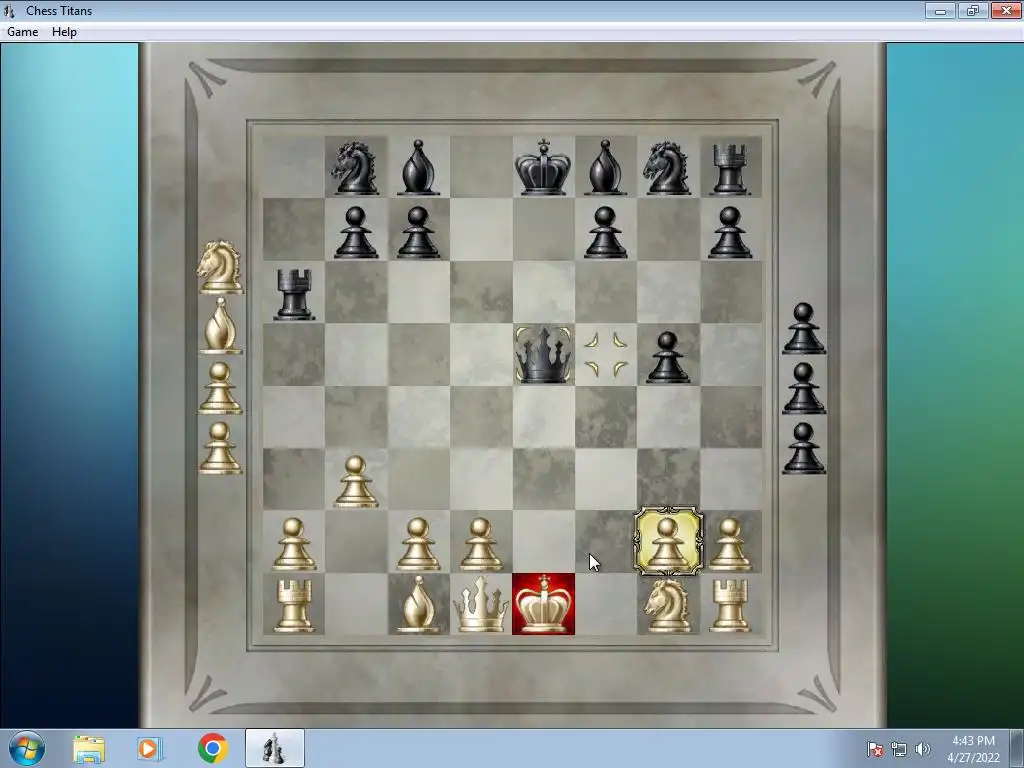This screenshot has height=768, width=1024.
Task: Close the Chess Titans window
Action: 1006,10
